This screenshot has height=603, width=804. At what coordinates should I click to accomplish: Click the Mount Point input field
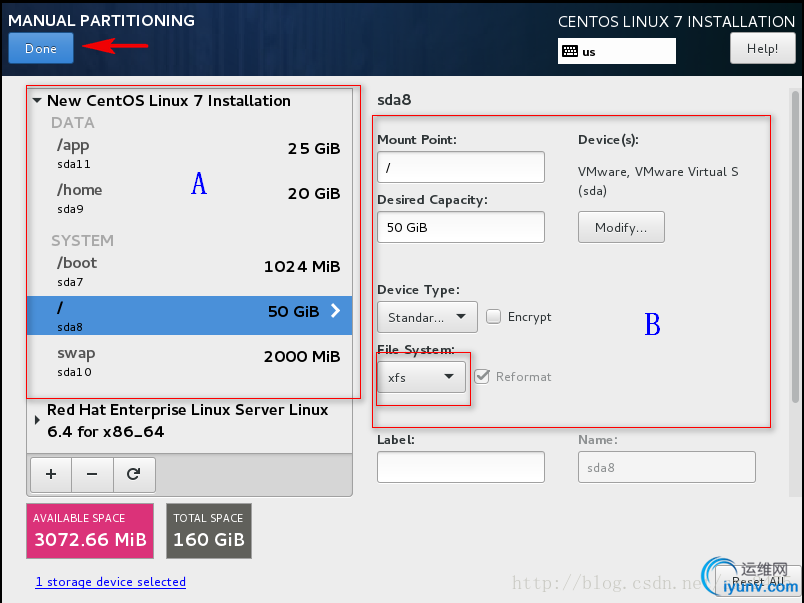(461, 167)
